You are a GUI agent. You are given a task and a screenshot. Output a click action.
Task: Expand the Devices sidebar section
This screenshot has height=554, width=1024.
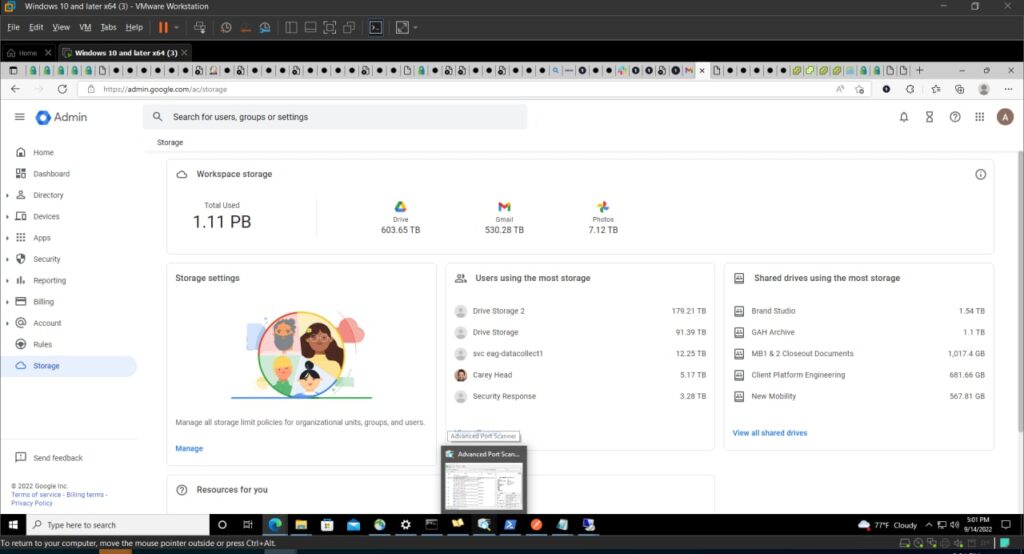click(x=7, y=217)
